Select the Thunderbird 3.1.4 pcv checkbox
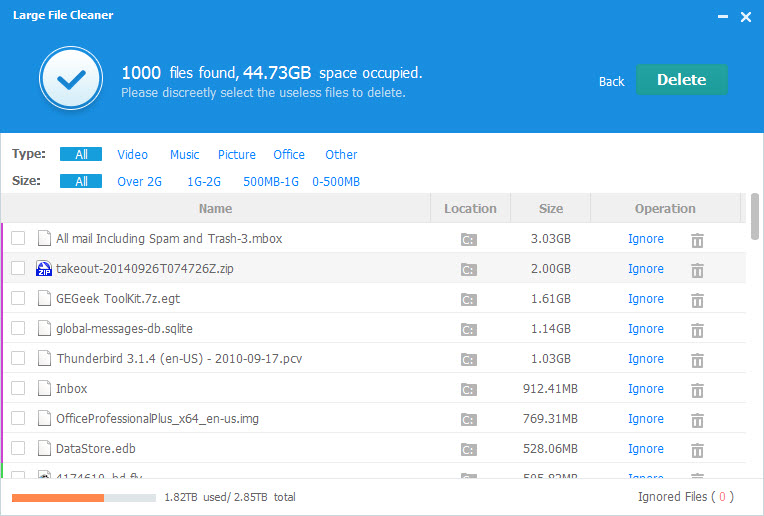The image size is (764, 516). [x=18, y=358]
